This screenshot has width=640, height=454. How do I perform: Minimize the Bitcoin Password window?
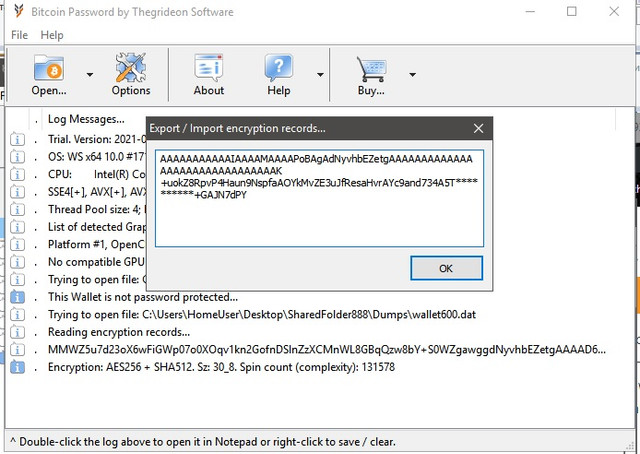[x=530, y=11]
